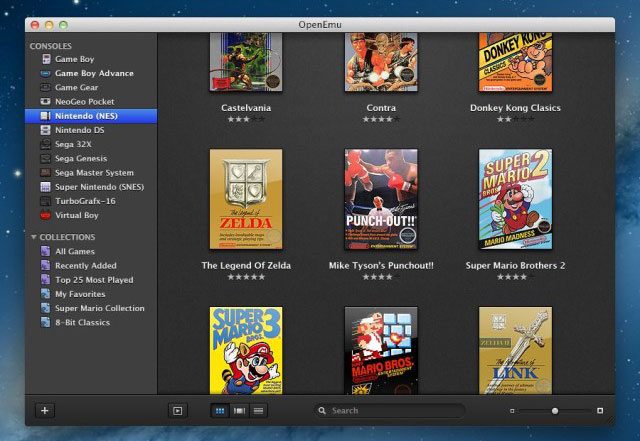Viewport: 640px width, 441px height.
Task: Click the Top 25 Most Played icon
Action: coord(46,280)
